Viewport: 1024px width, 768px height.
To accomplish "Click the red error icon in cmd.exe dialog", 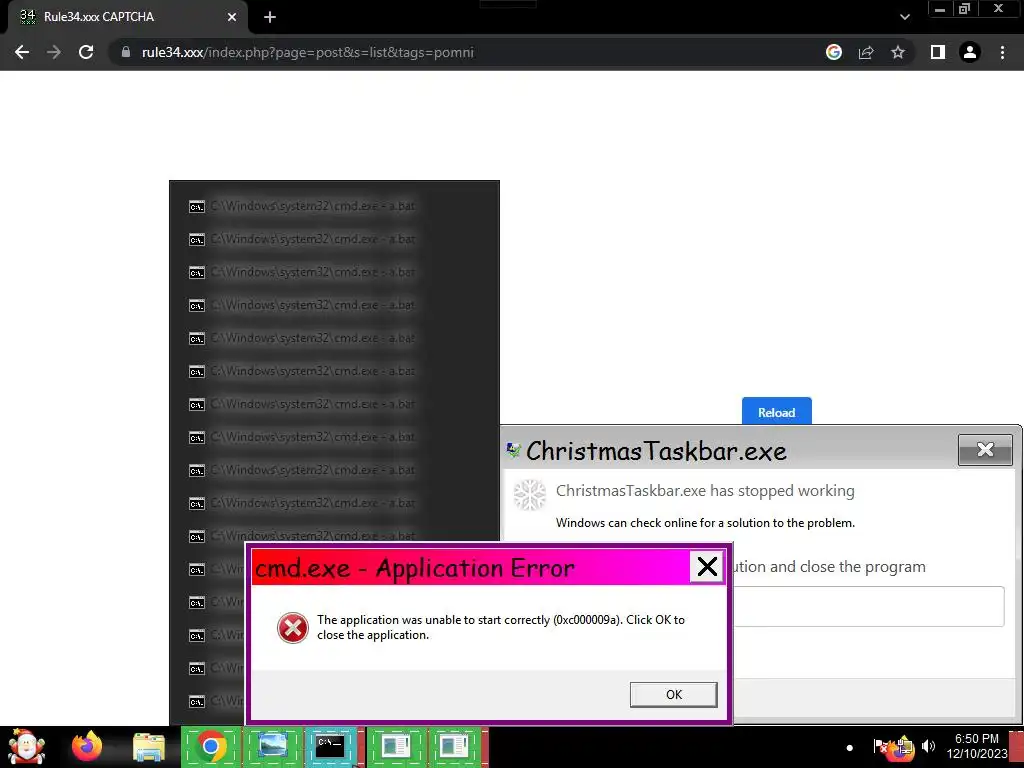I will [293, 628].
